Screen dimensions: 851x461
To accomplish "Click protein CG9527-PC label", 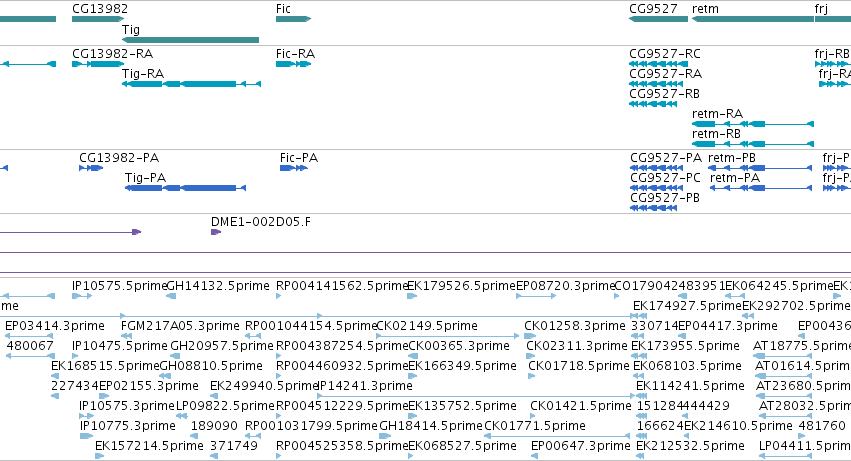I will (x=665, y=178).
